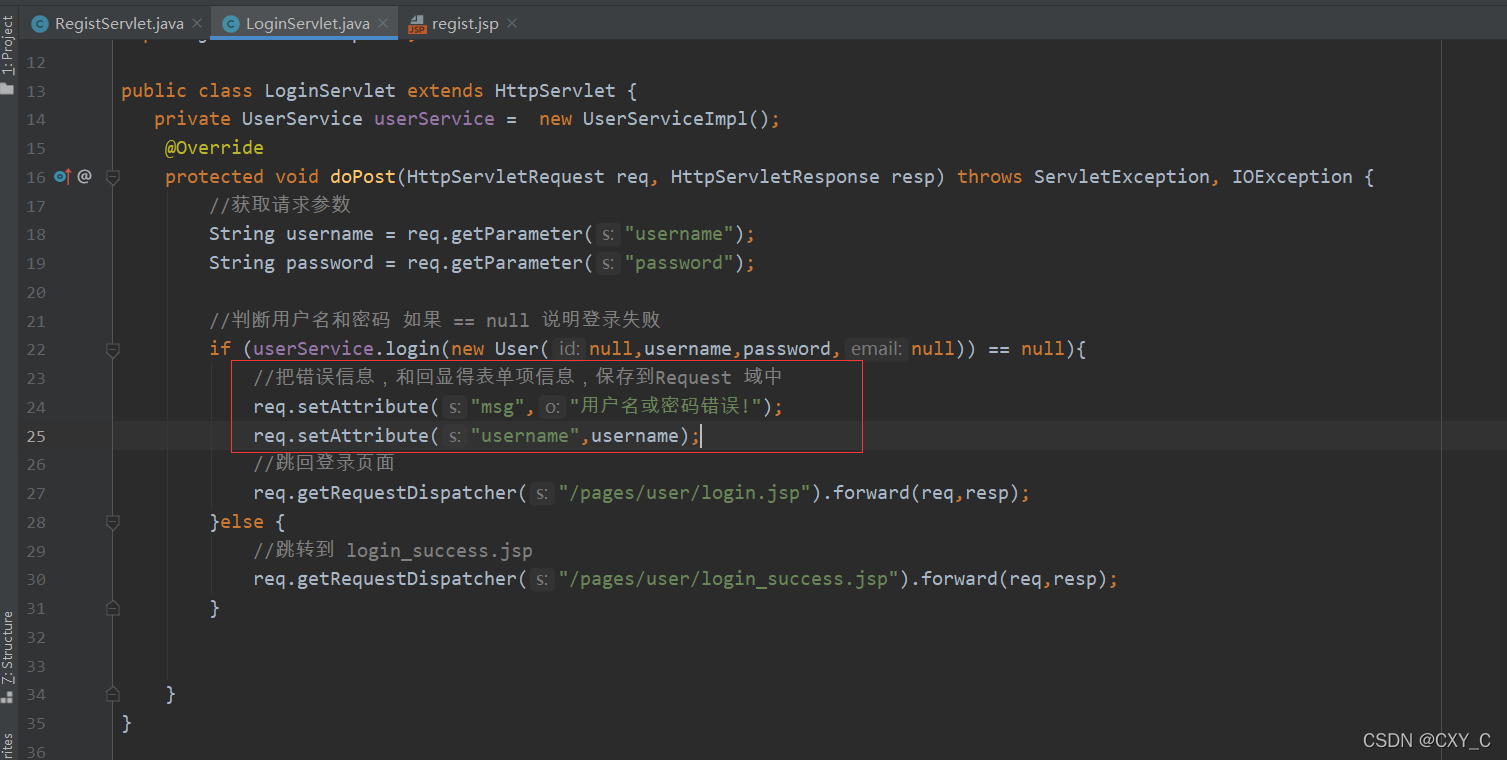
Task: Click the "/pages/user/login_success.jsp" path string
Action: pos(729,579)
